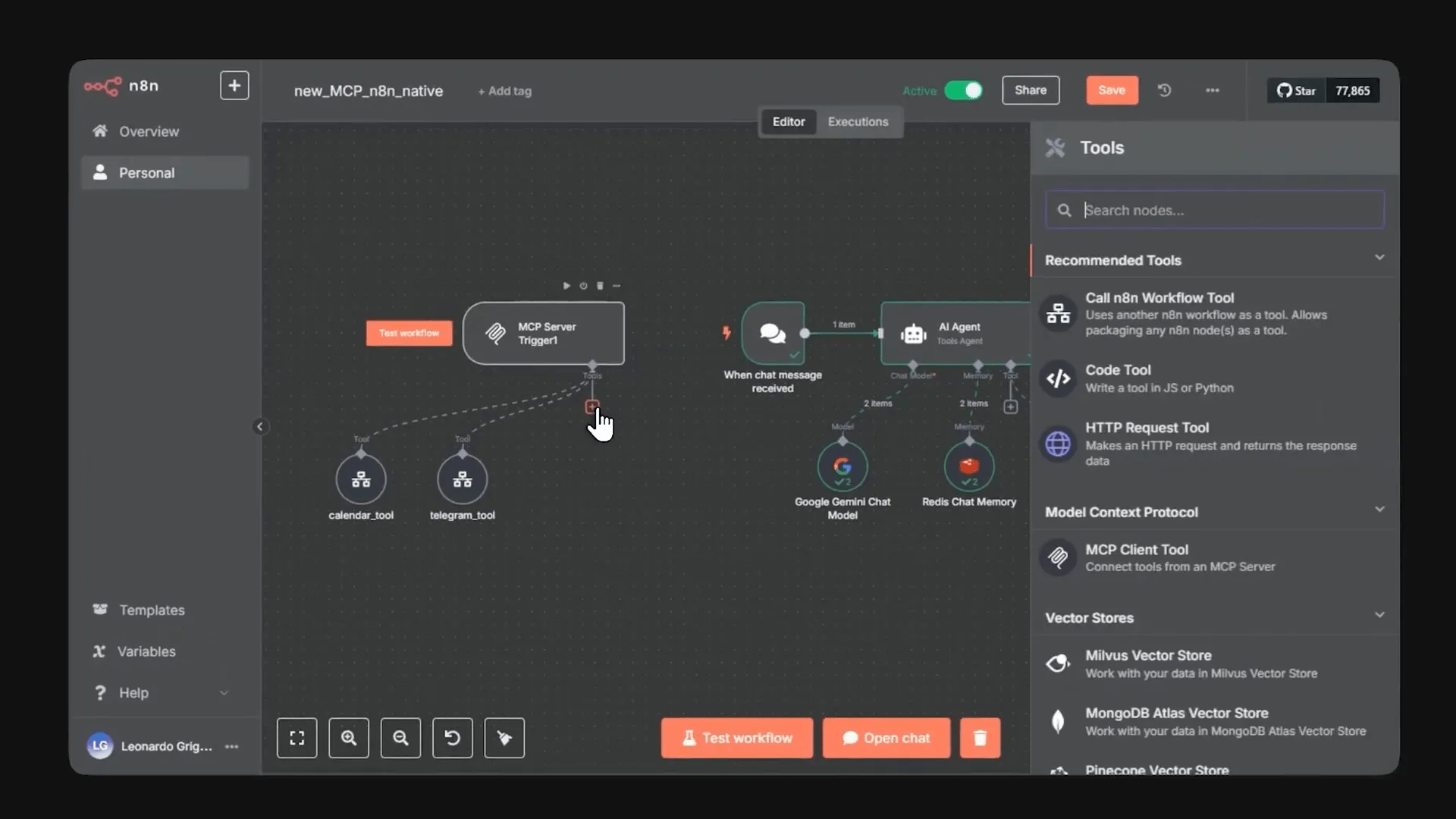This screenshot has width=1456, height=819.
Task: Select the Google Gemini Chat Model node
Action: point(843,466)
